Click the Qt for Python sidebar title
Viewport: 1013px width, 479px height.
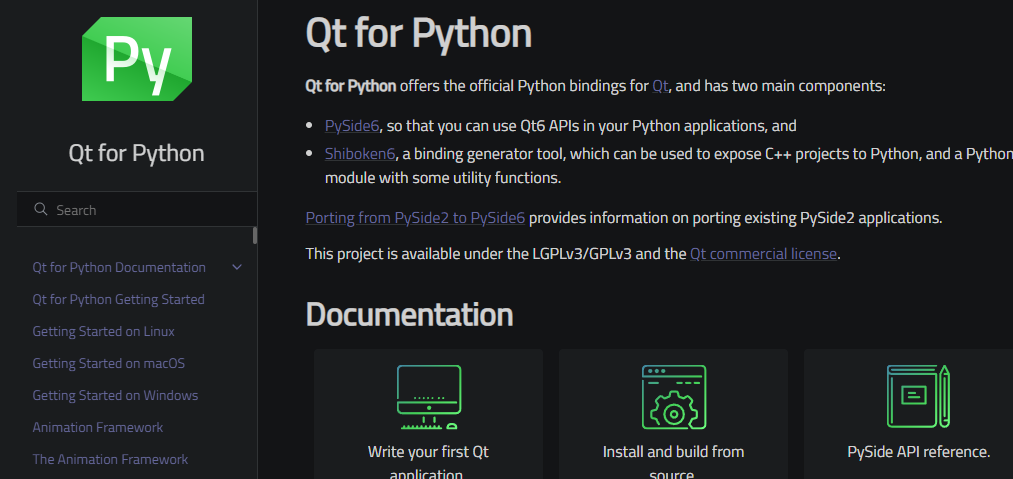point(136,153)
